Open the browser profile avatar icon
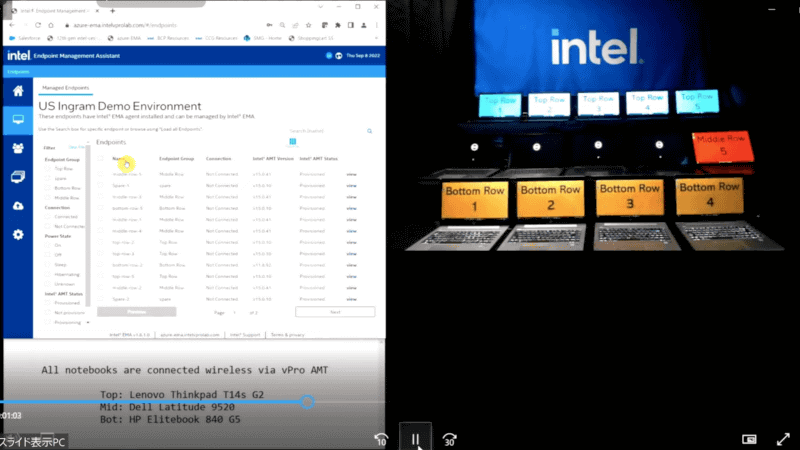This screenshot has width=800, height=450. pyautogui.click(x=364, y=25)
